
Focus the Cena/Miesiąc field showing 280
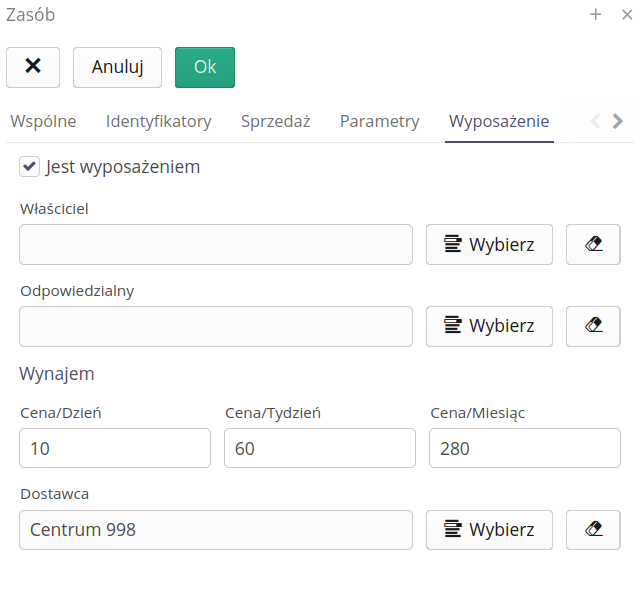pyautogui.click(x=524, y=449)
